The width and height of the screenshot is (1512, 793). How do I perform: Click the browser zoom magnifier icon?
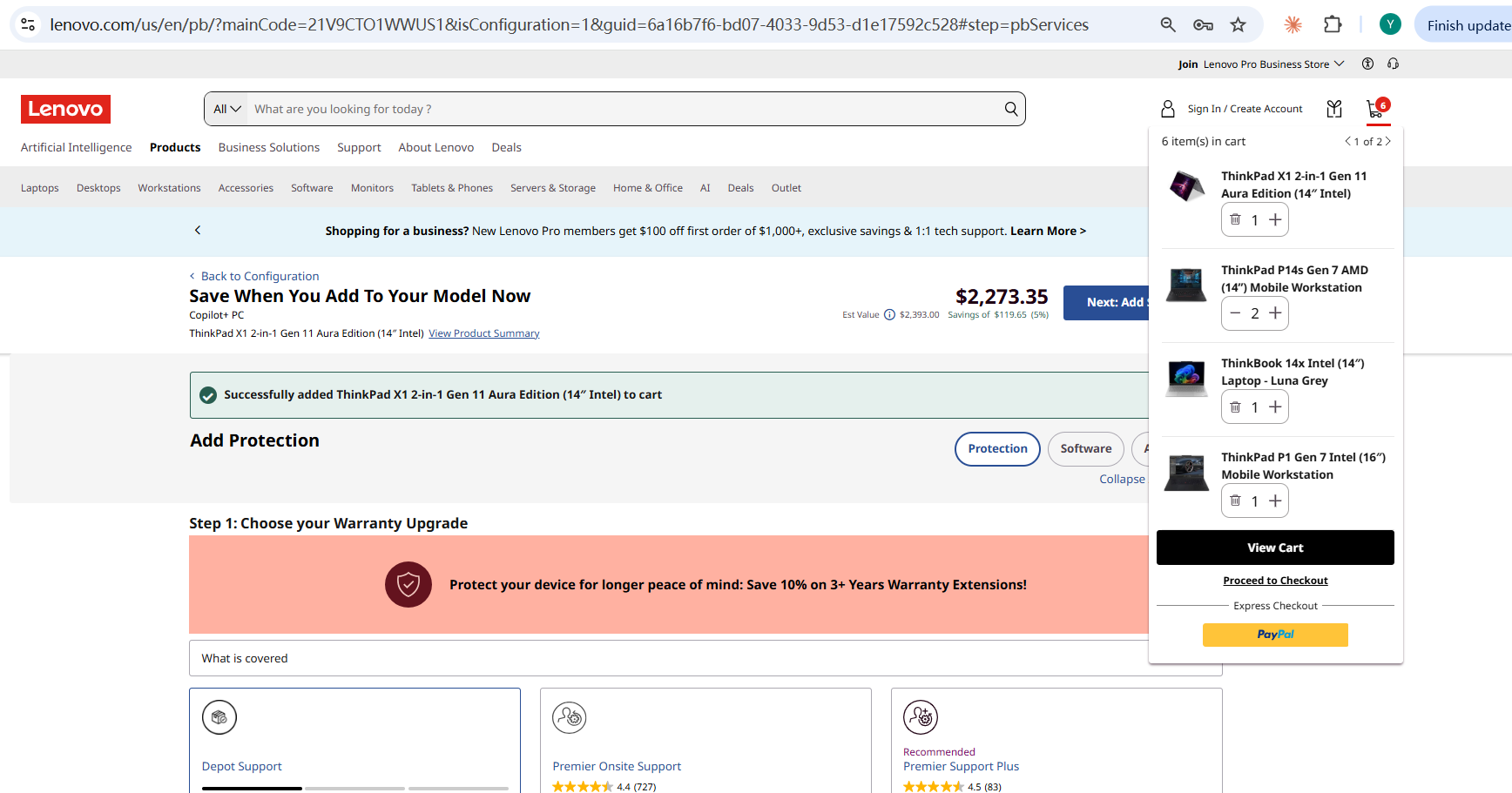pyautogui.click(x=1168, y=25)
